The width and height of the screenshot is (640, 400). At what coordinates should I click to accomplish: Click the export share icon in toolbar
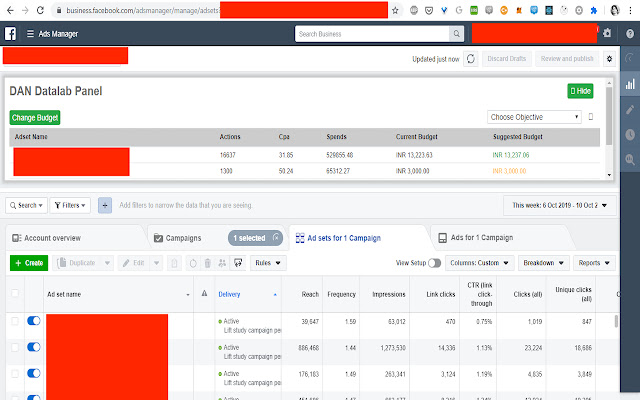(x=238, y=263)
